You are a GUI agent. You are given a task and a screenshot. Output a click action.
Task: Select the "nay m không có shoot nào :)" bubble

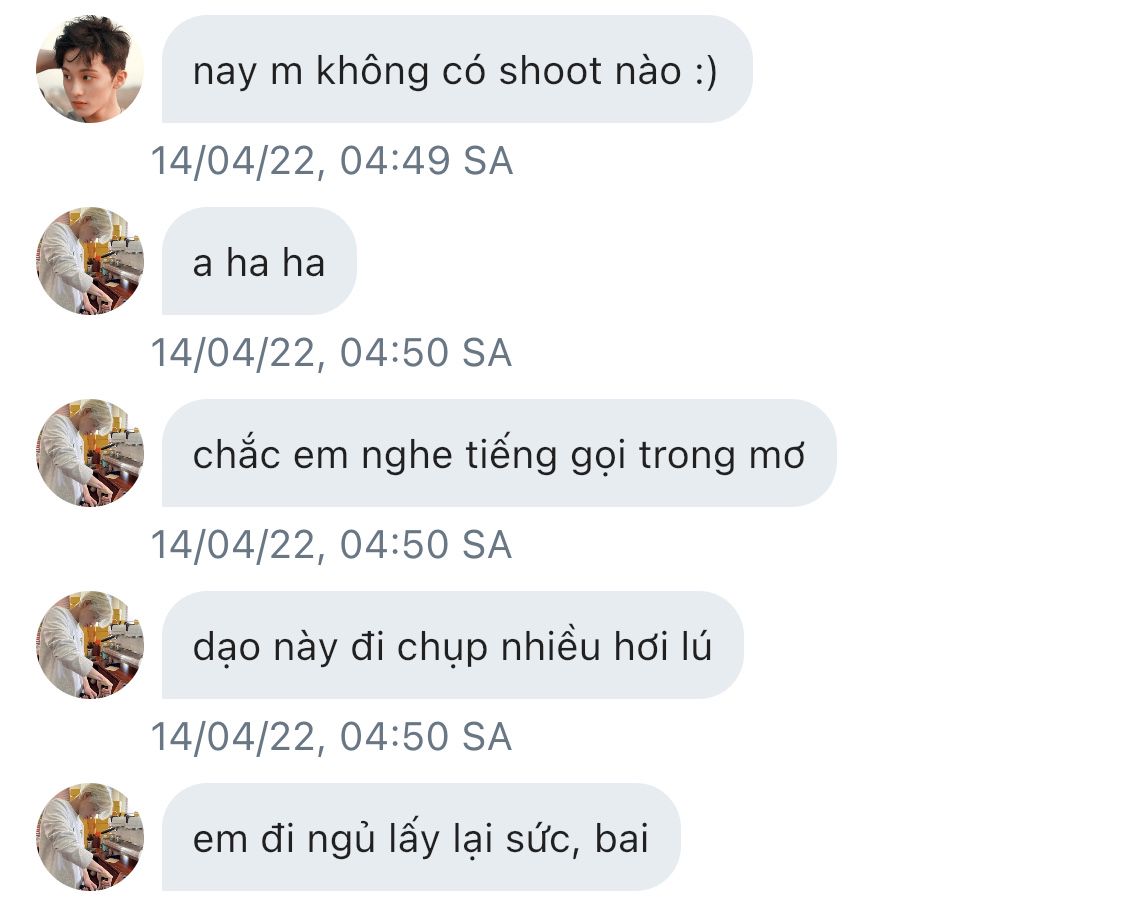pos(457,69)
